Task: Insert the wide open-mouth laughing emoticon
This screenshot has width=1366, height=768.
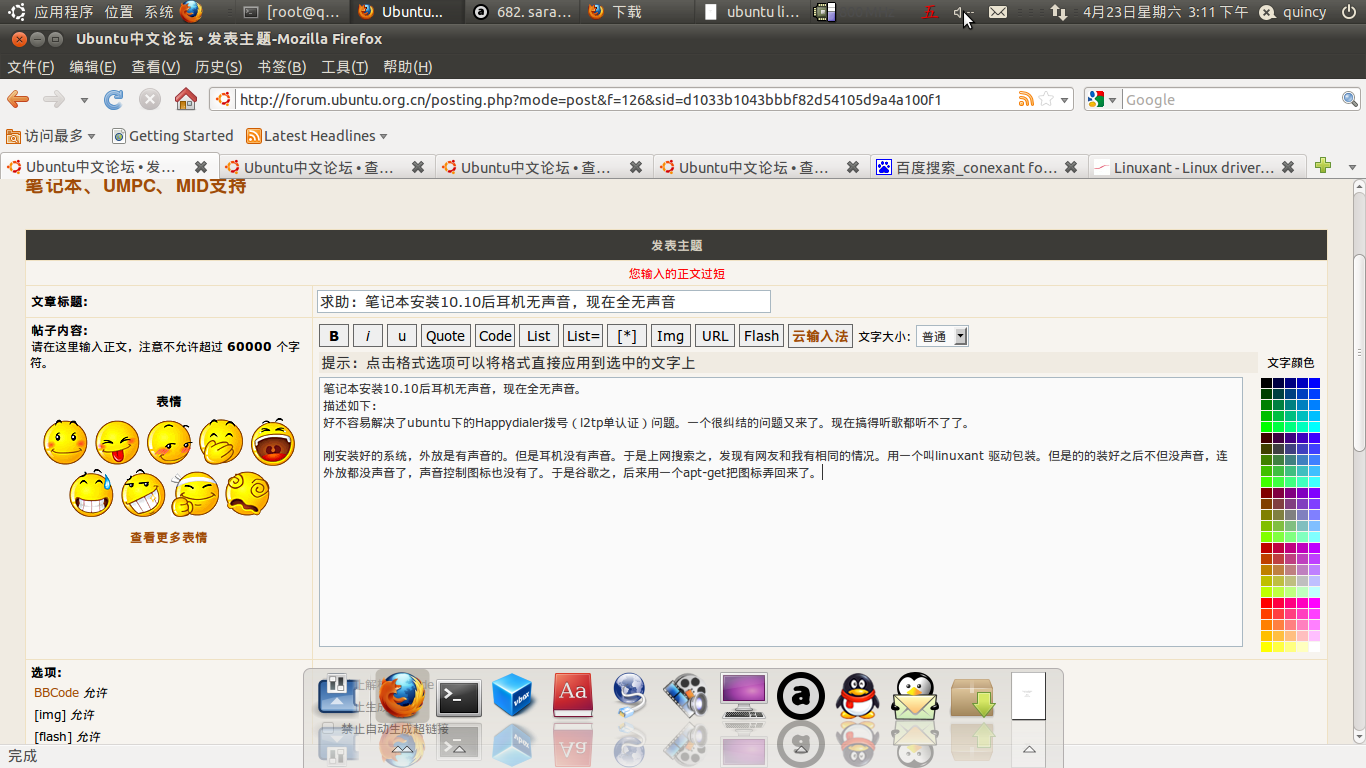Action: point(273,442)
